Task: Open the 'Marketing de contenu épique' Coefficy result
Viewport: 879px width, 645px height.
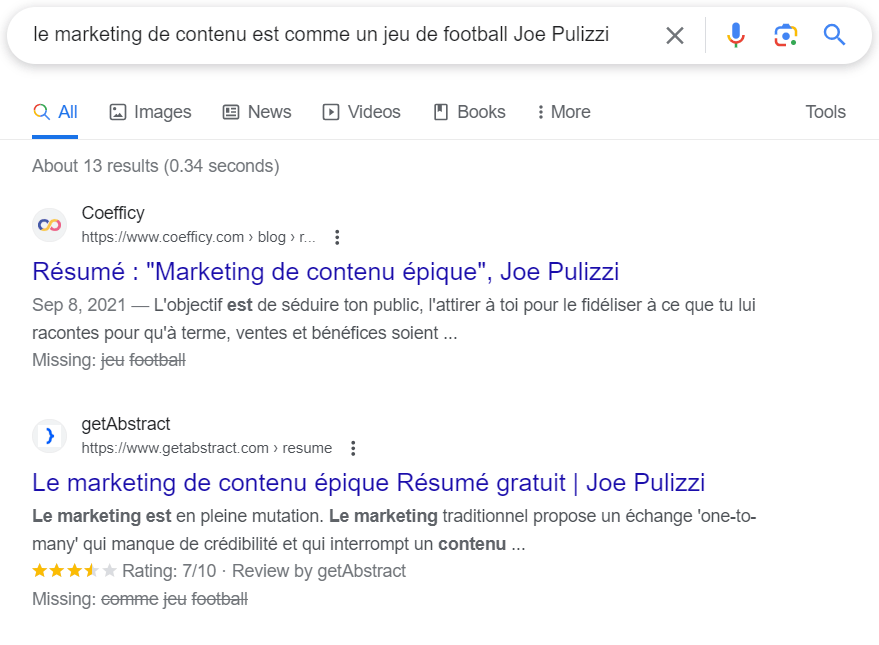Action: click(x=326, y=271)
